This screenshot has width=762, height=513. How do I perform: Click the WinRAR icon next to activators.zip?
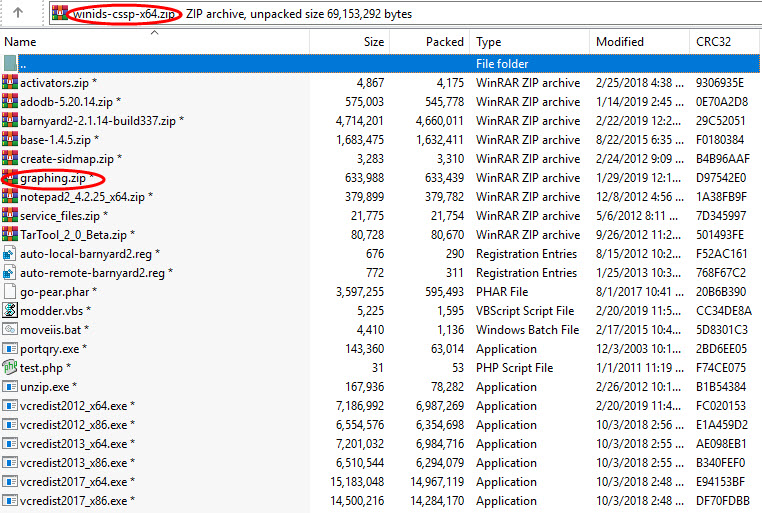[10, 83]
